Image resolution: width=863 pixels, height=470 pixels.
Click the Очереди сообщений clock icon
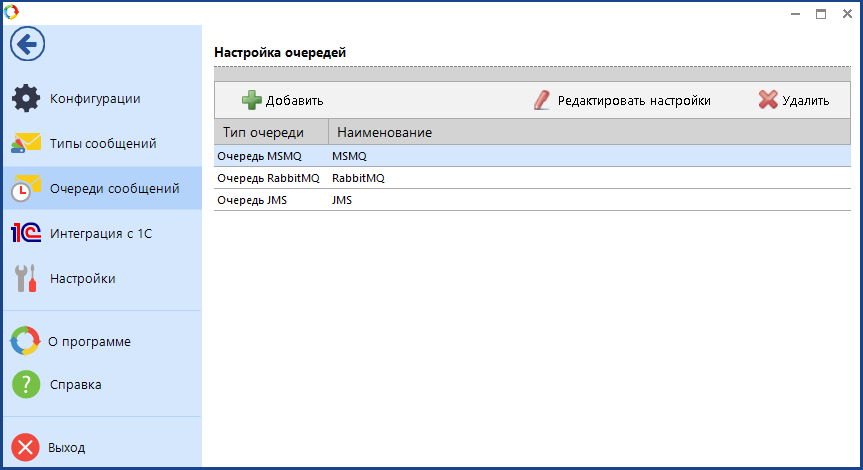[x=26, y=188]
